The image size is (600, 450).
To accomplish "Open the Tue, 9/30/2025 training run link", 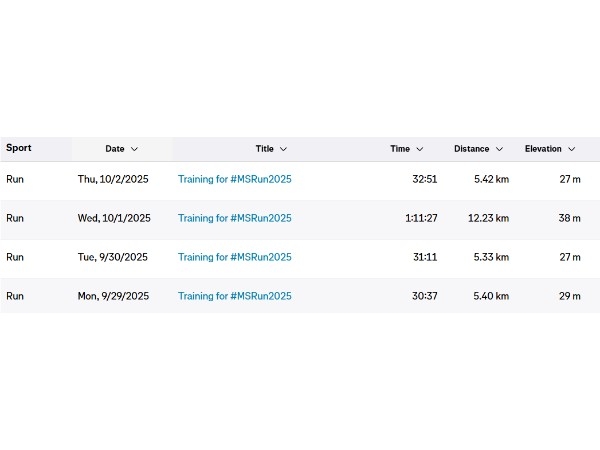I will point(235,257).
